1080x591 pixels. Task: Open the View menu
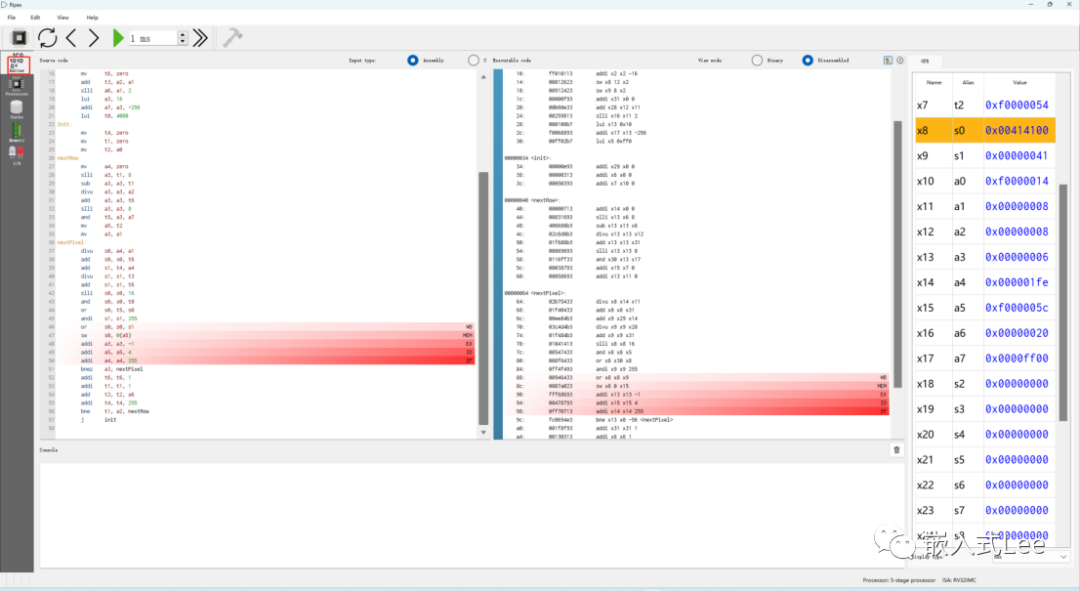(63, 17)
